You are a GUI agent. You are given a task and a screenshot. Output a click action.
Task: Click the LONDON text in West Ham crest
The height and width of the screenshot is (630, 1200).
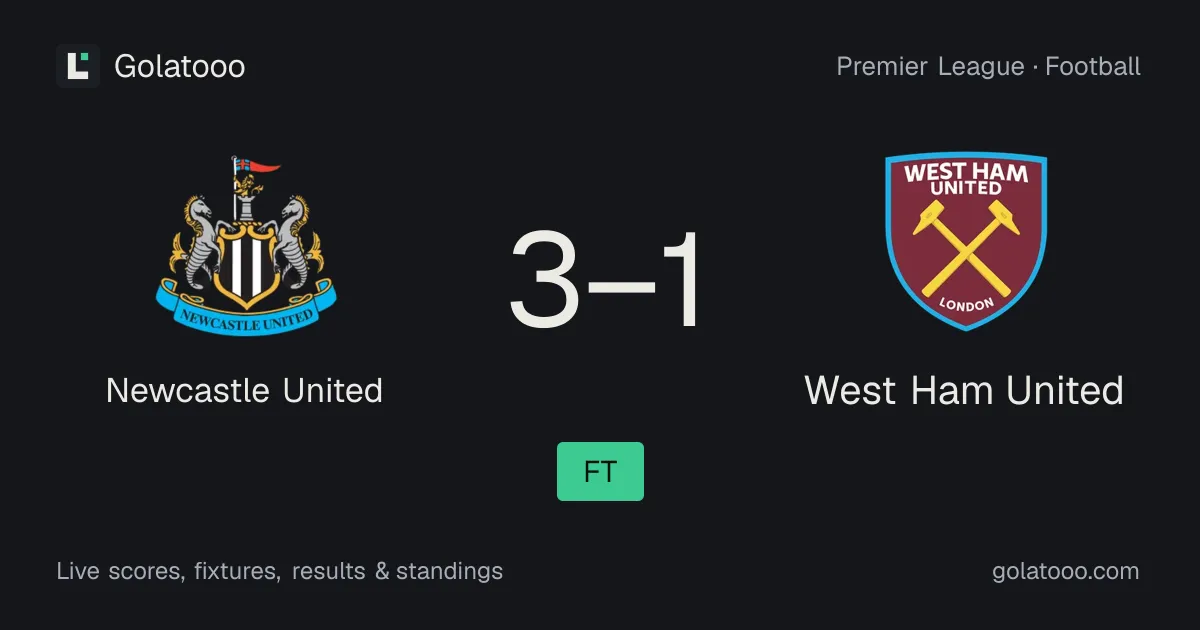966,303
